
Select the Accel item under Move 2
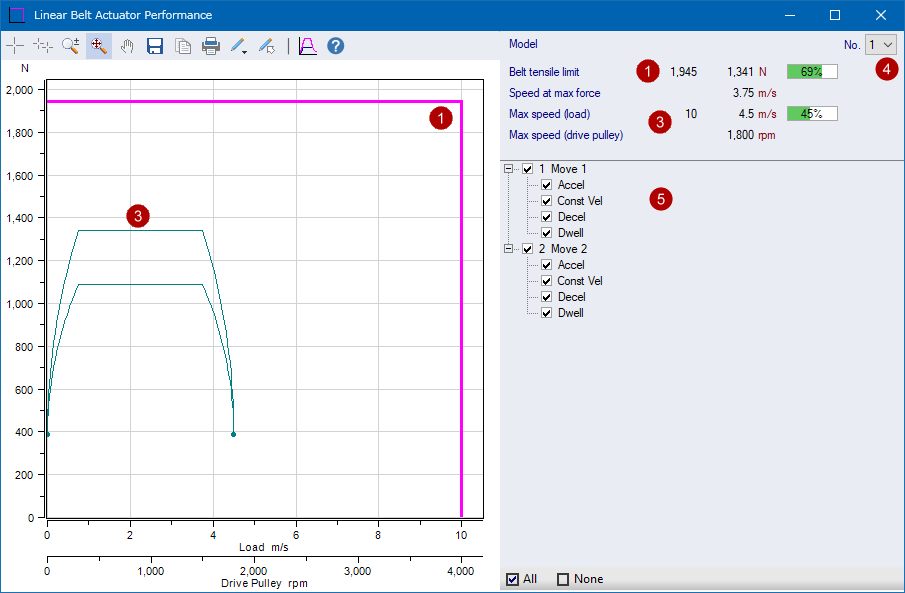click(x=571, y=265)
